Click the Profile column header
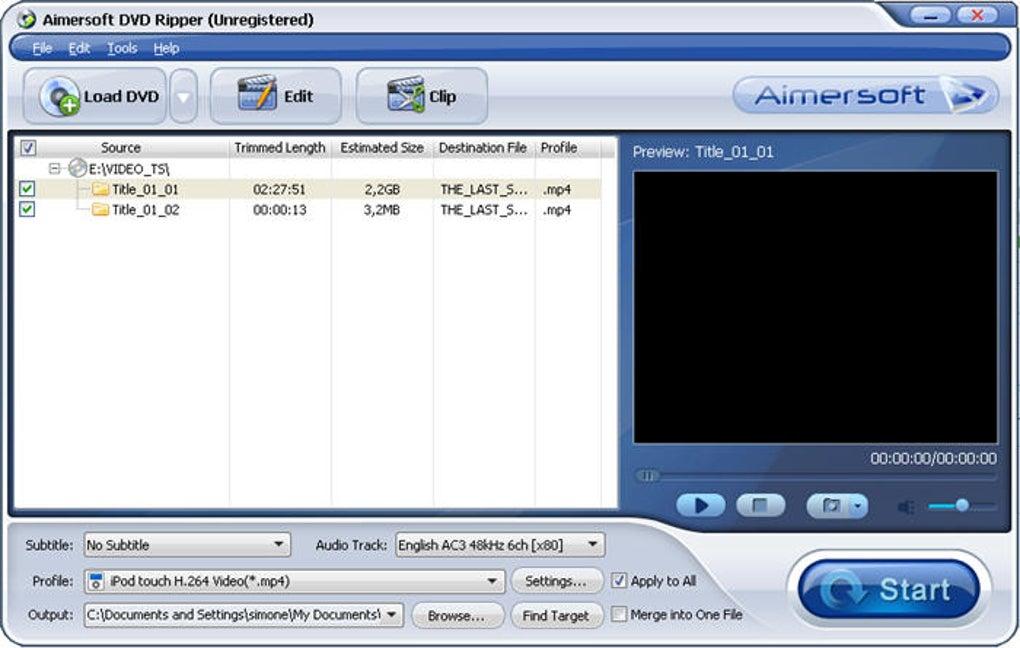Screen dimensions: 1020x648 click(x=559, y=148)
